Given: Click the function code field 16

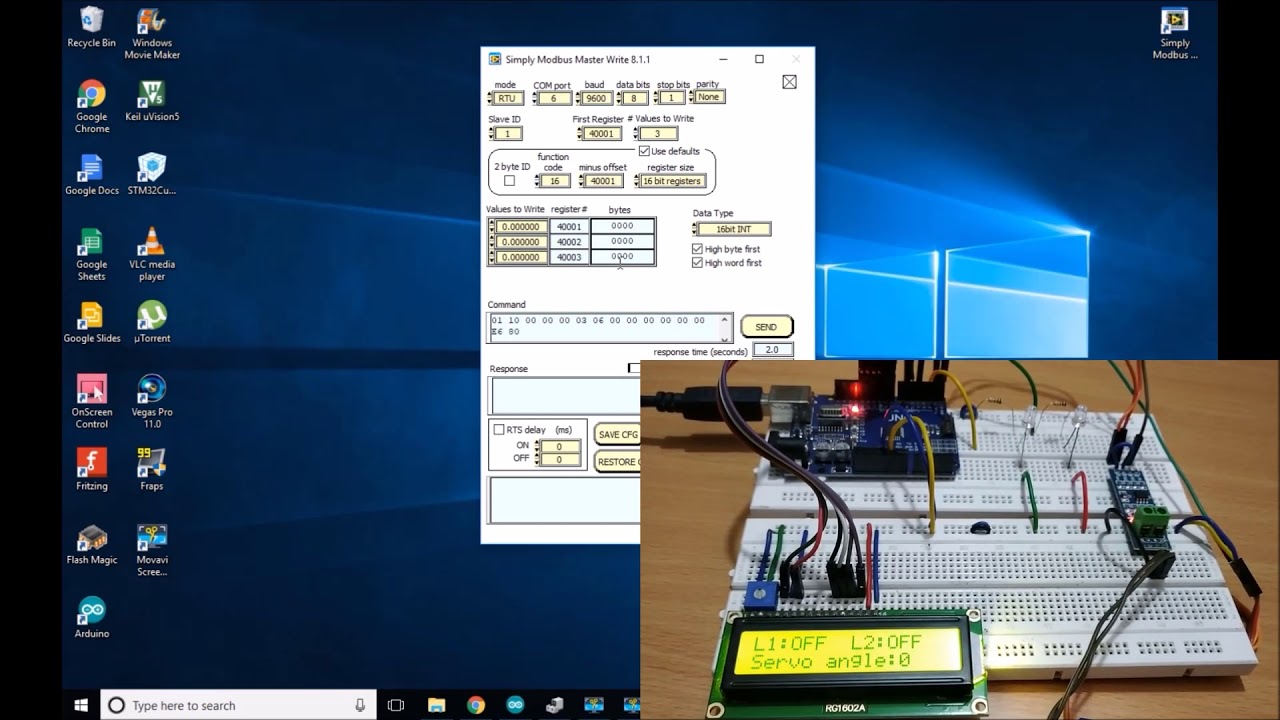Looking at the screenshot, I should [x=555, y=181].
